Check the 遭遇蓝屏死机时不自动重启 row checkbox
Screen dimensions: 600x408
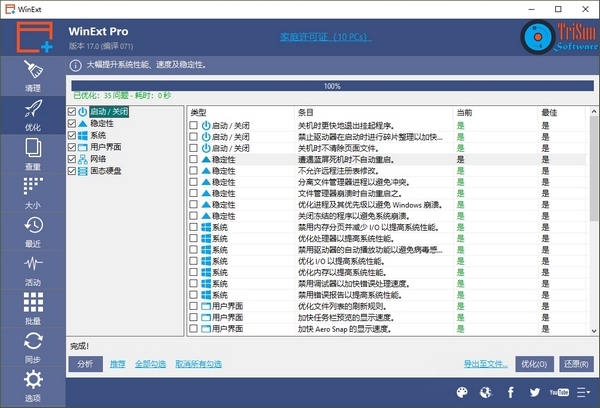click(194, 159)
